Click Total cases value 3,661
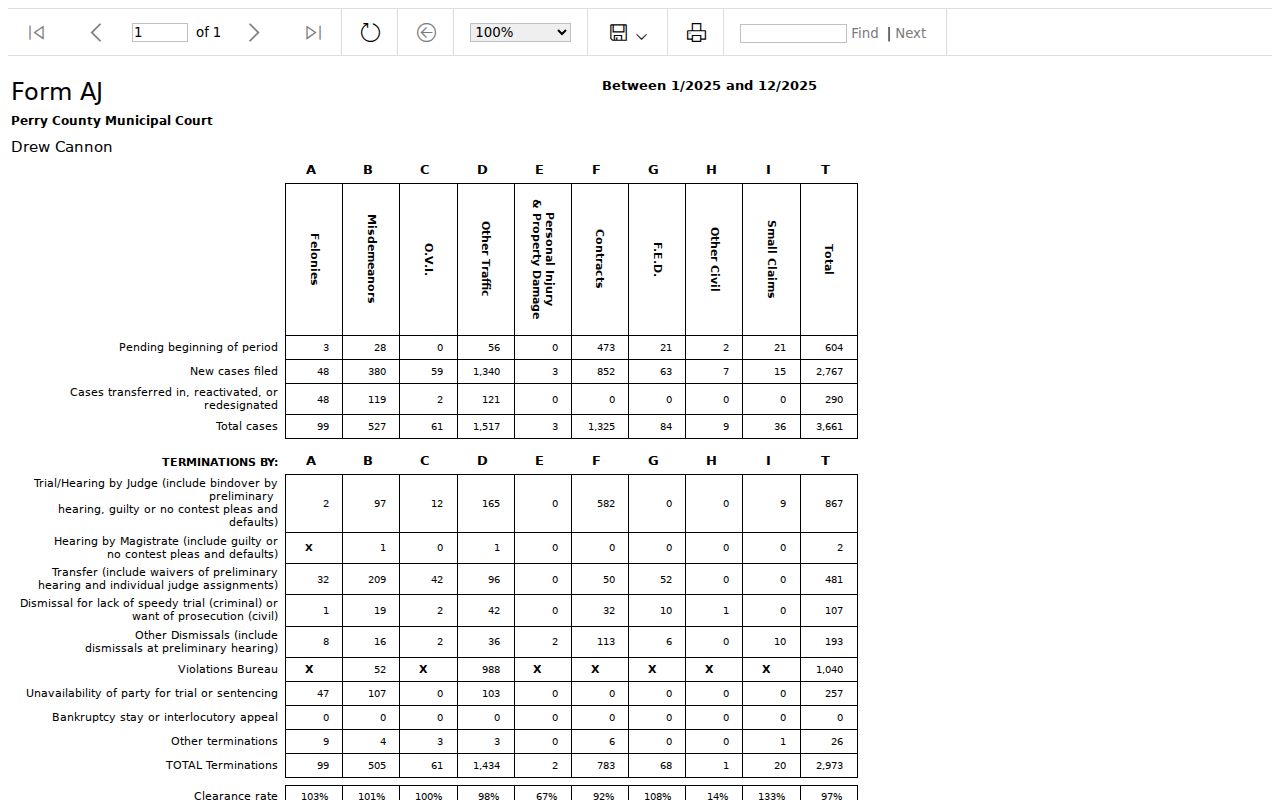The height and width of the screenshot is (800, 1280). pyautogui.click(x=829, y=427)
